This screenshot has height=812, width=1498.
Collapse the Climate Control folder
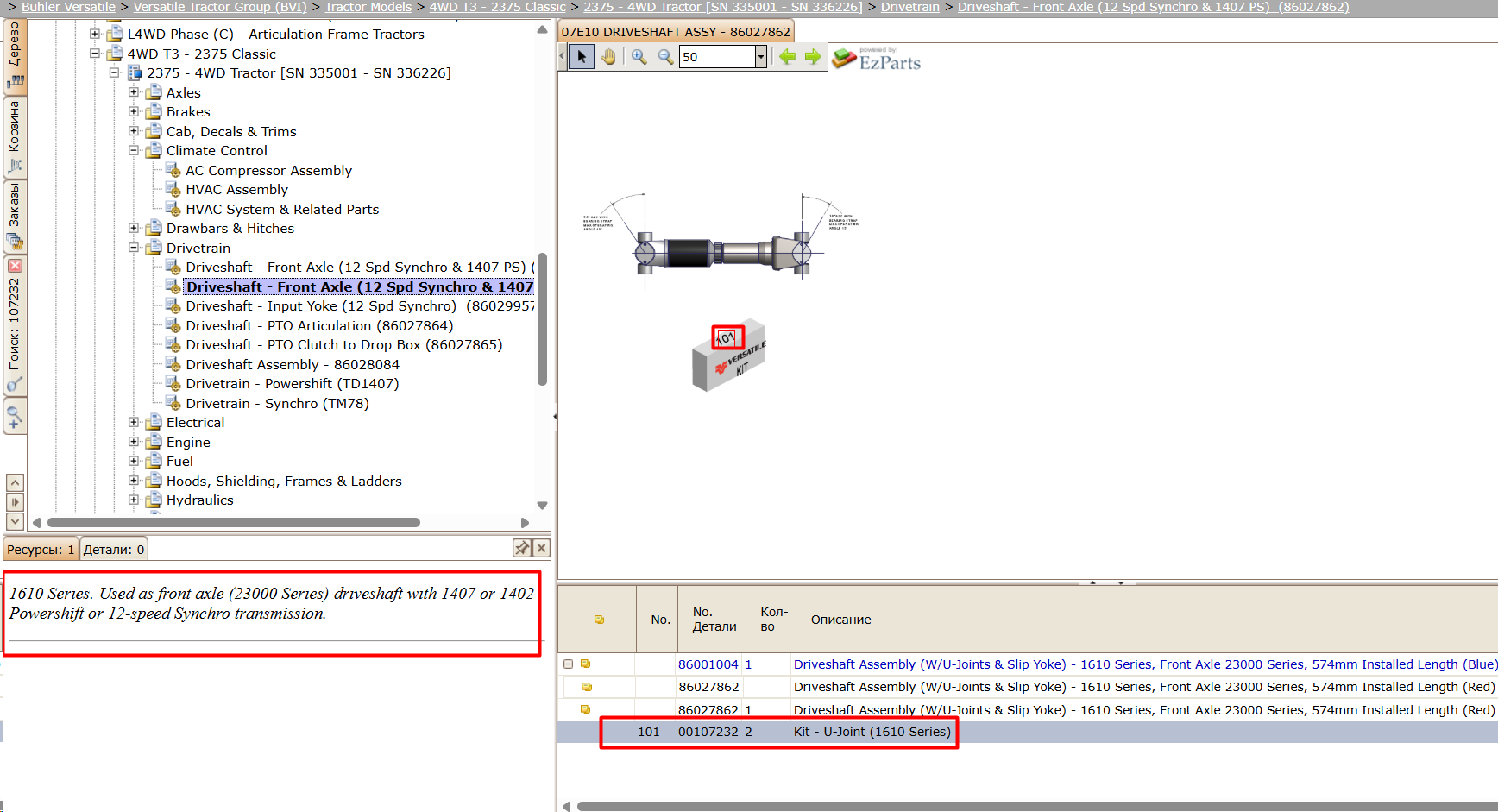134,150
